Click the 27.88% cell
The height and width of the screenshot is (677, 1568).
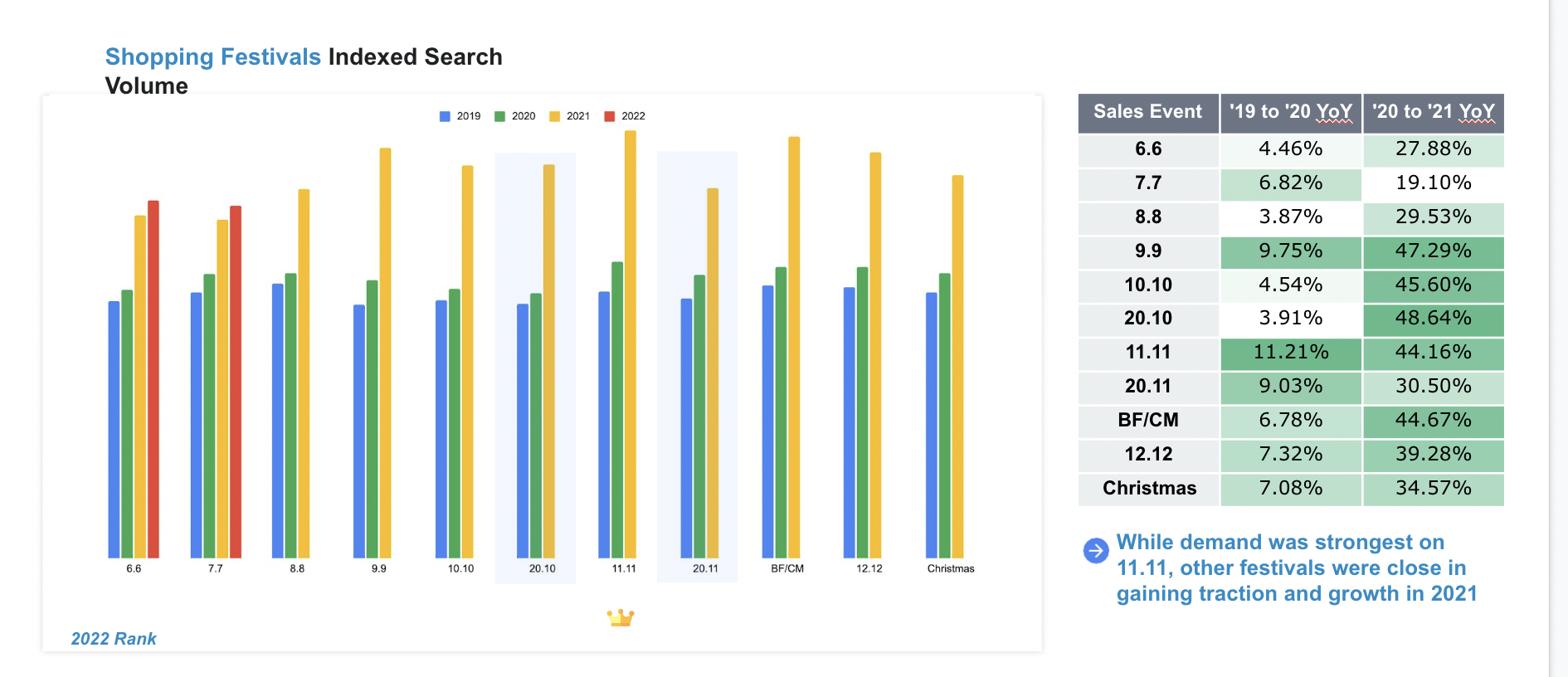tap(1434, 149)
